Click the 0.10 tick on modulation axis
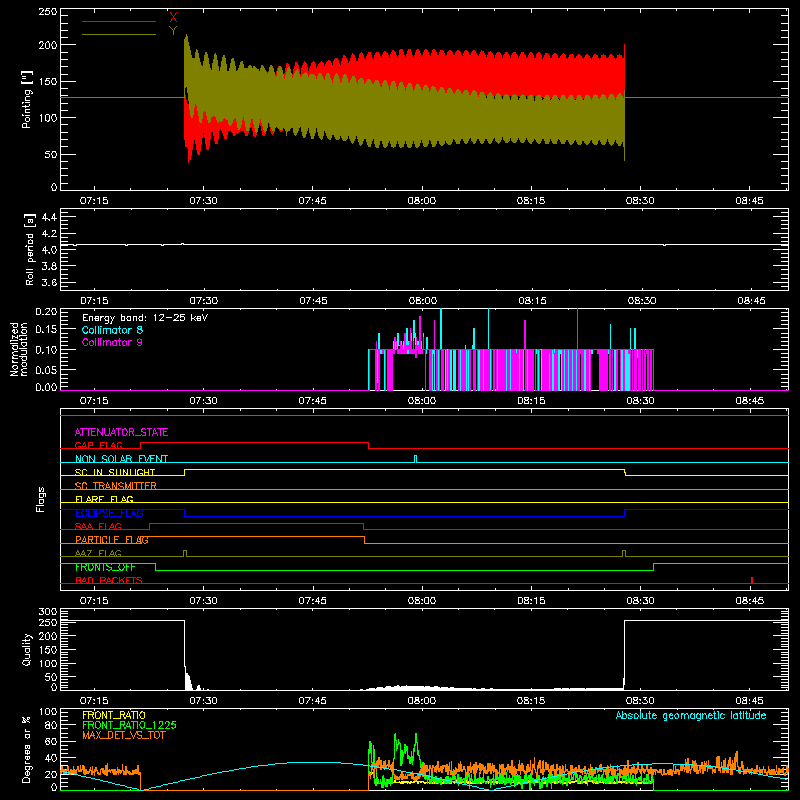The width and height of the screenshot is (800, 800). tap(46, 349)
